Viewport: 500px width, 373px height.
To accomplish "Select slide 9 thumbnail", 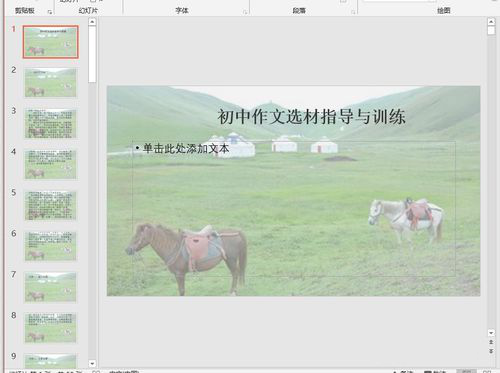I will [51, 361].
